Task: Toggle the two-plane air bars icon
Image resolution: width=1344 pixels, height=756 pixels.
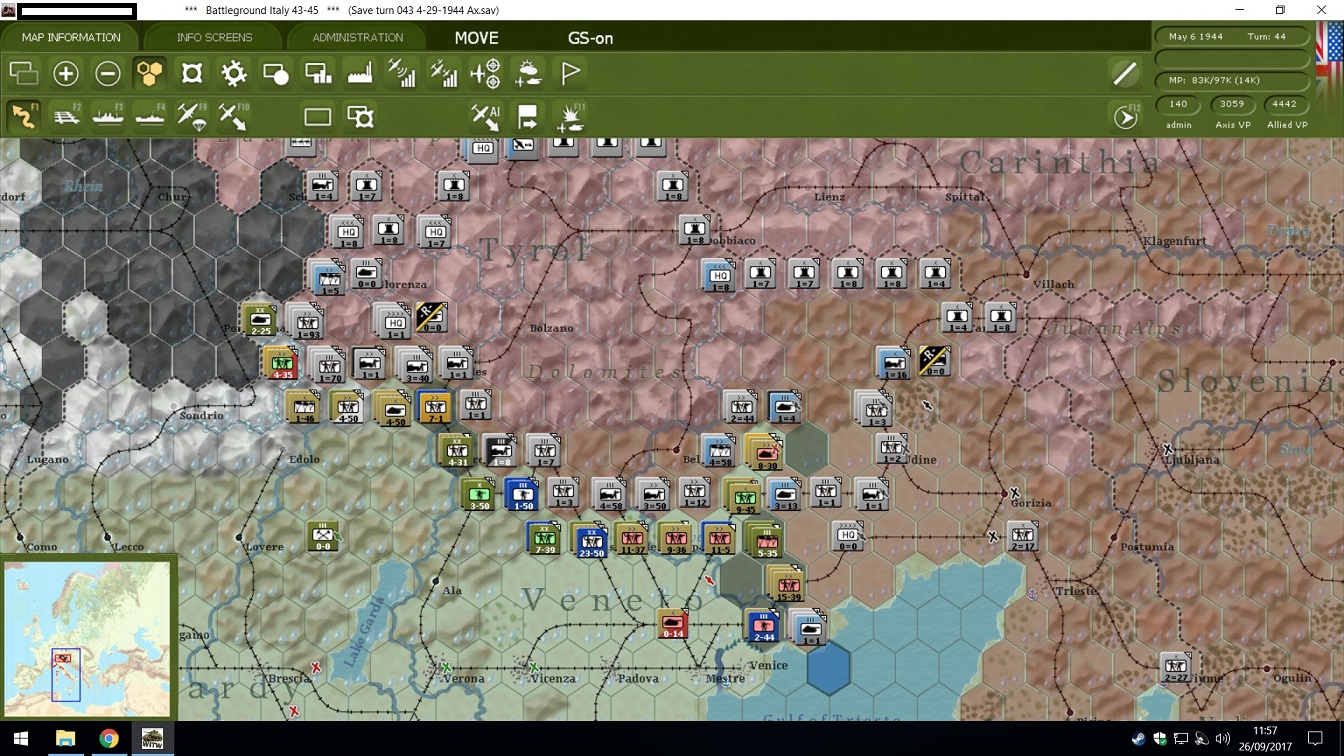Action: (x=444, y=73)
